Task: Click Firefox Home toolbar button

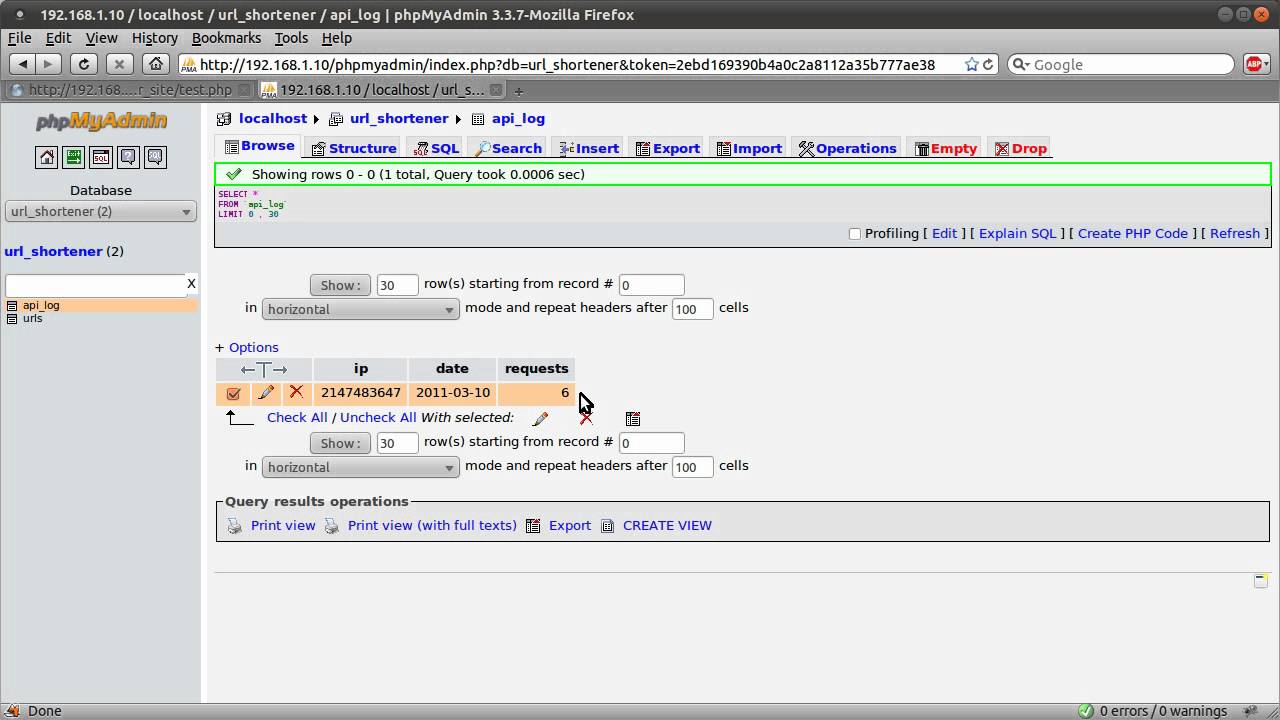Action: (155, 64)
